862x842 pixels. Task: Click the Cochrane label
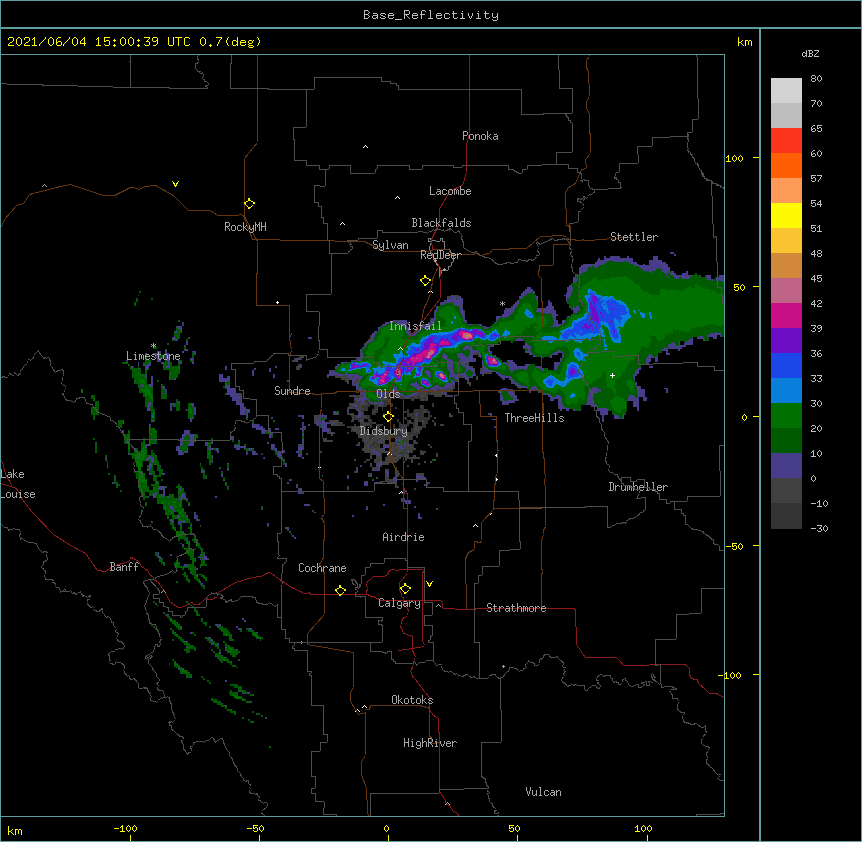click(322, 568)
